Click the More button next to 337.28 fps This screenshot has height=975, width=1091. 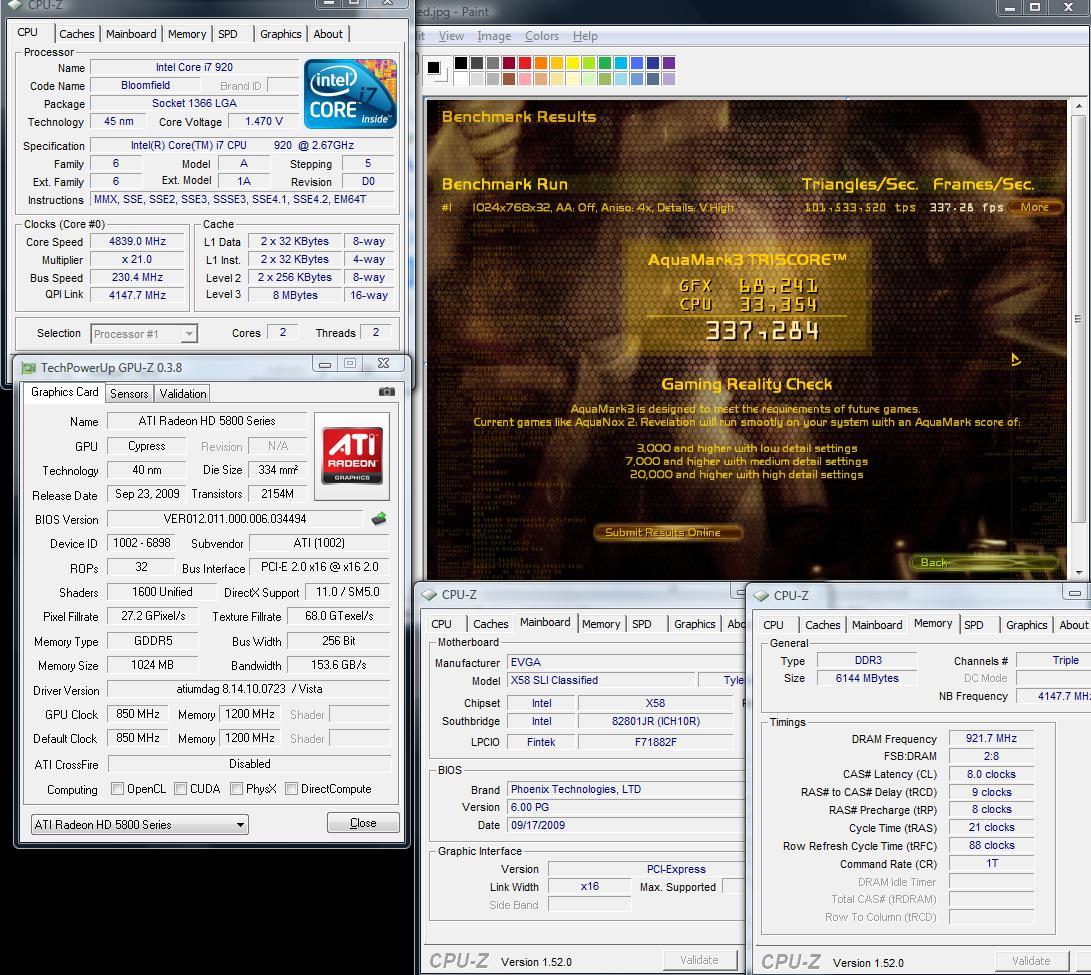pyautogui.click(x=1035, y=207)
